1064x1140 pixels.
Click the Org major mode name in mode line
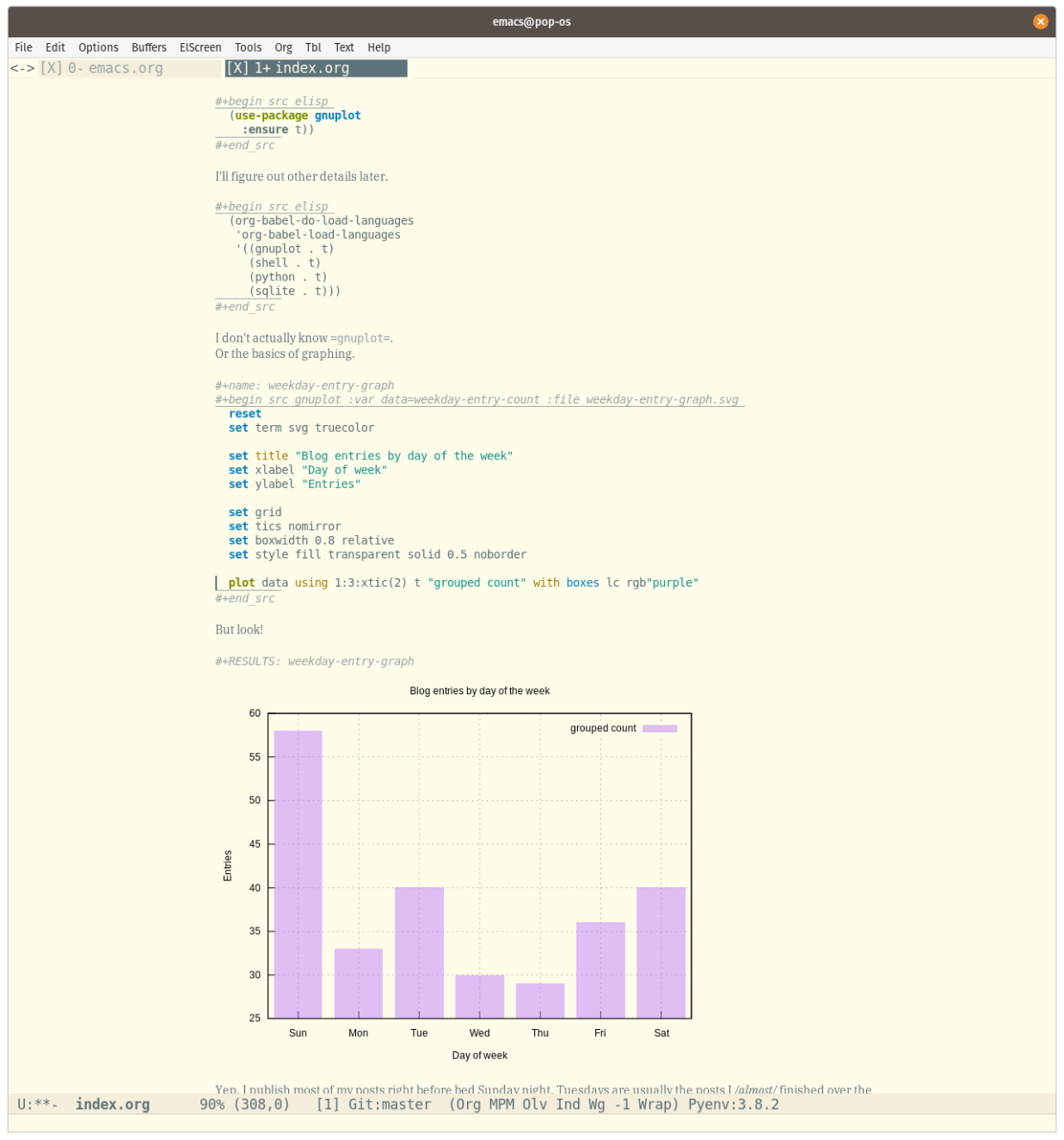click(x=469, y=1105)
